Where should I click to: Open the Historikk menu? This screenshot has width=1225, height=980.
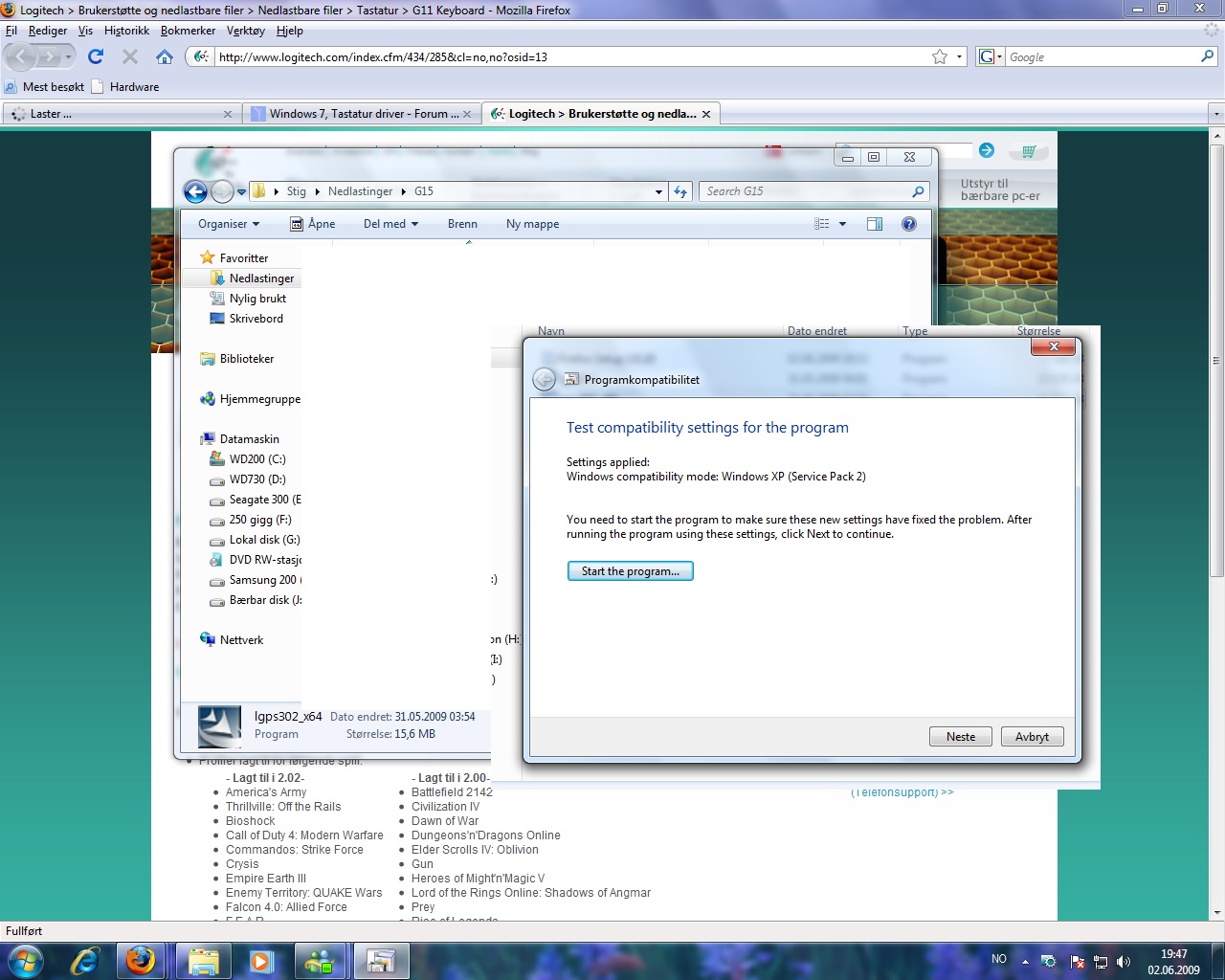click(126, 31)
